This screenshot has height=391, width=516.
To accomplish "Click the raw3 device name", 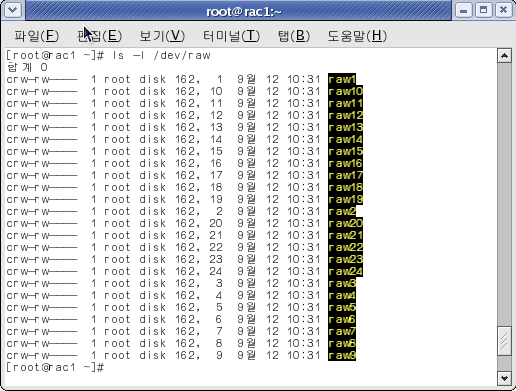I will point(342,283).
